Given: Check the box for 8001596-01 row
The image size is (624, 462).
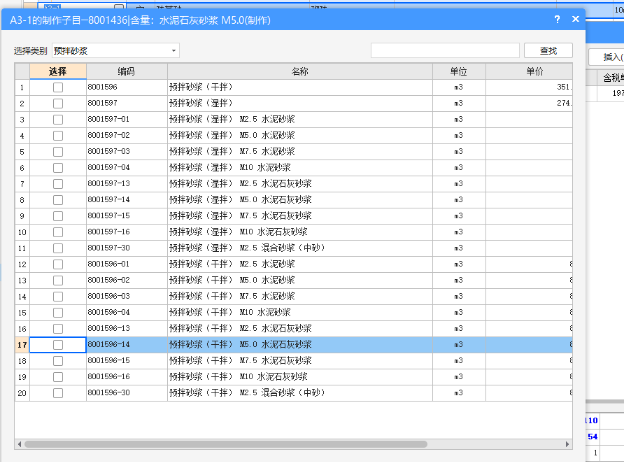Looking at the screenshot, I should click(58, 264).
